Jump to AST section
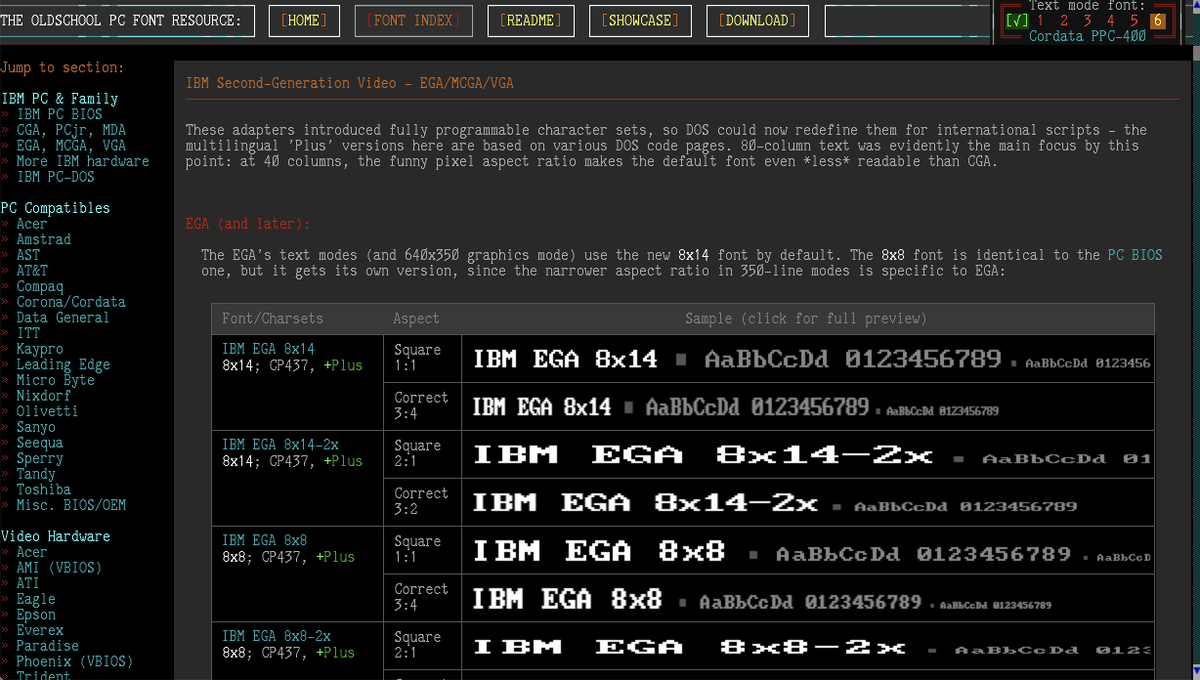Image resolution: width=1200 pixels, height=680 pixels. (28, 255)
